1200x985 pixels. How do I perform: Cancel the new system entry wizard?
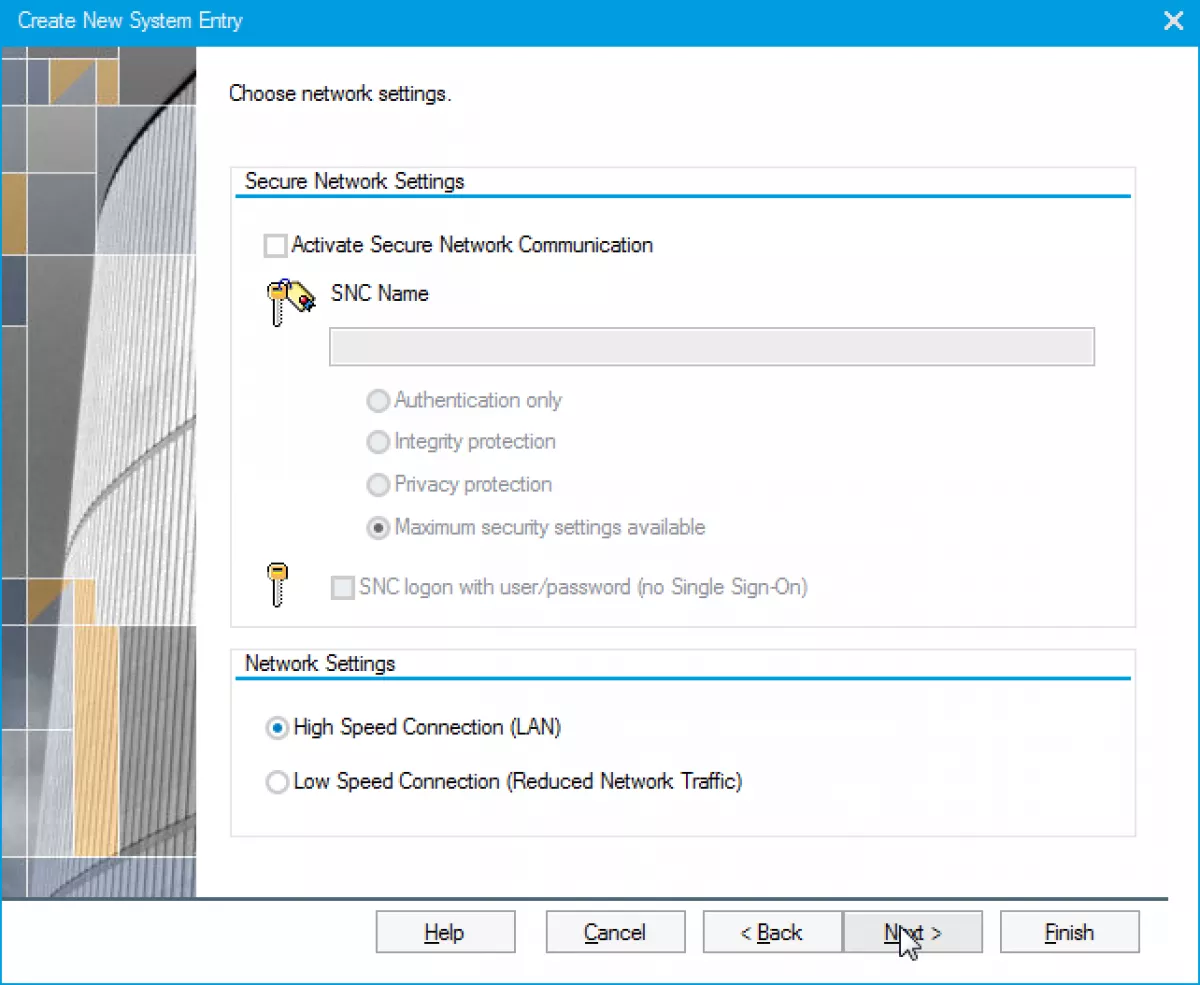tap(615, 932)
